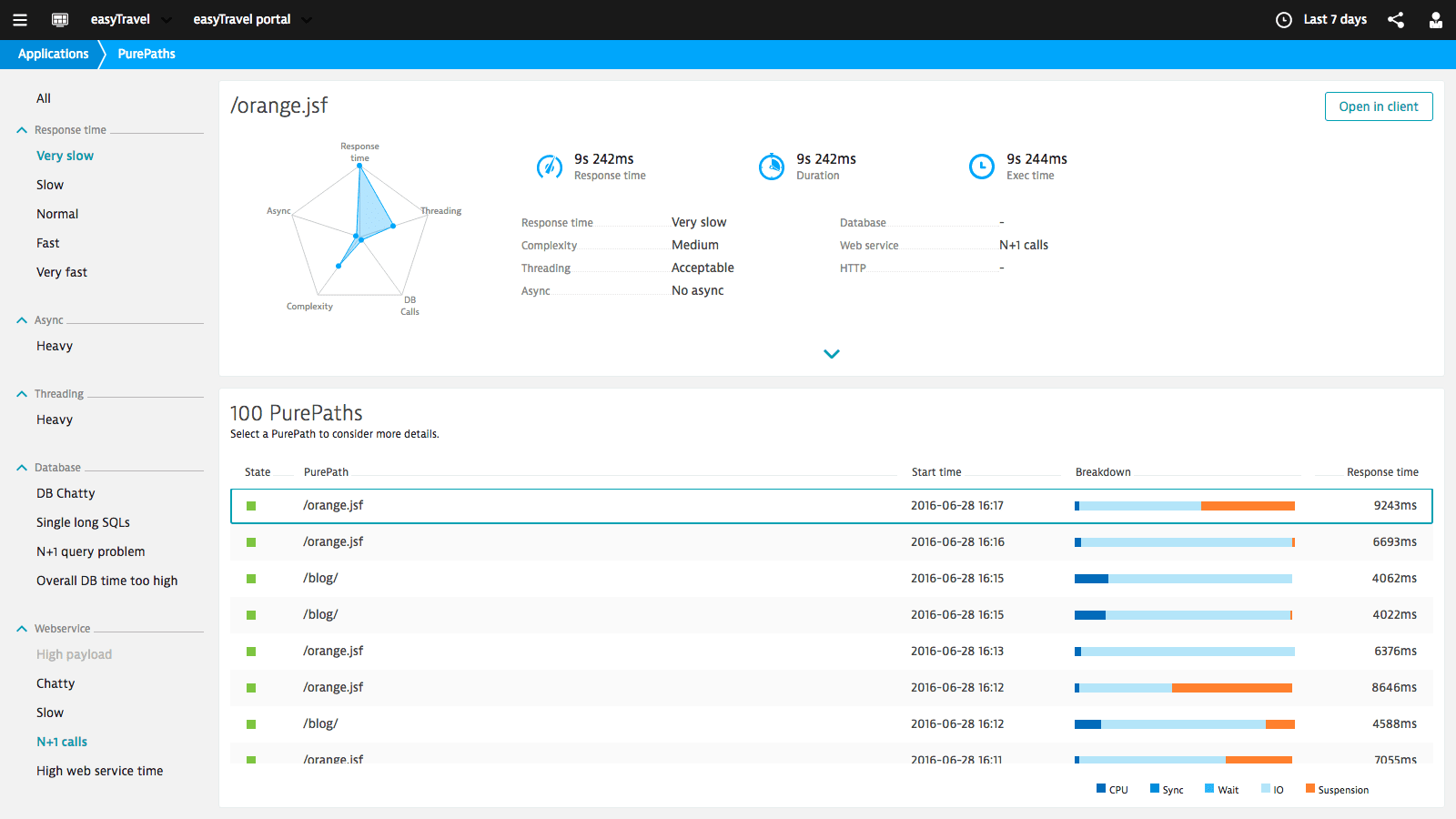Select Slow under Webservice
Screen dimensions: 1456x819
[x=50, y=713]
